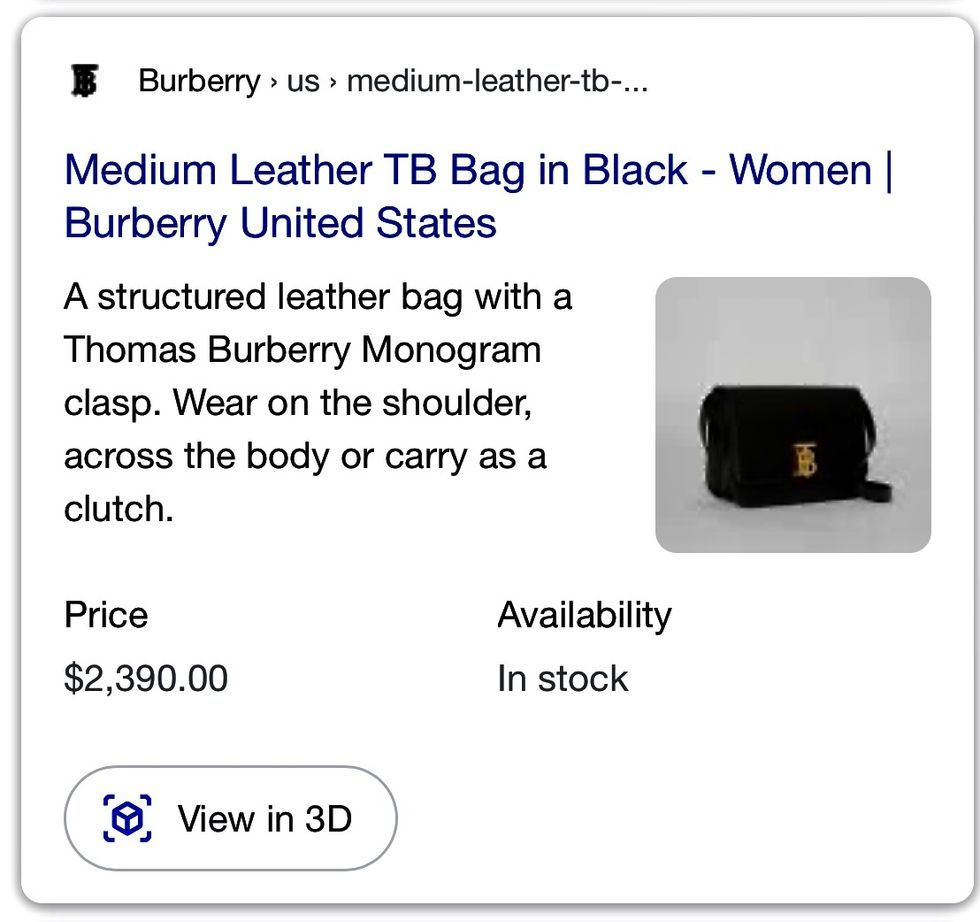Click the breadcrumb chevron after "us"

click(x=333, y=82)
